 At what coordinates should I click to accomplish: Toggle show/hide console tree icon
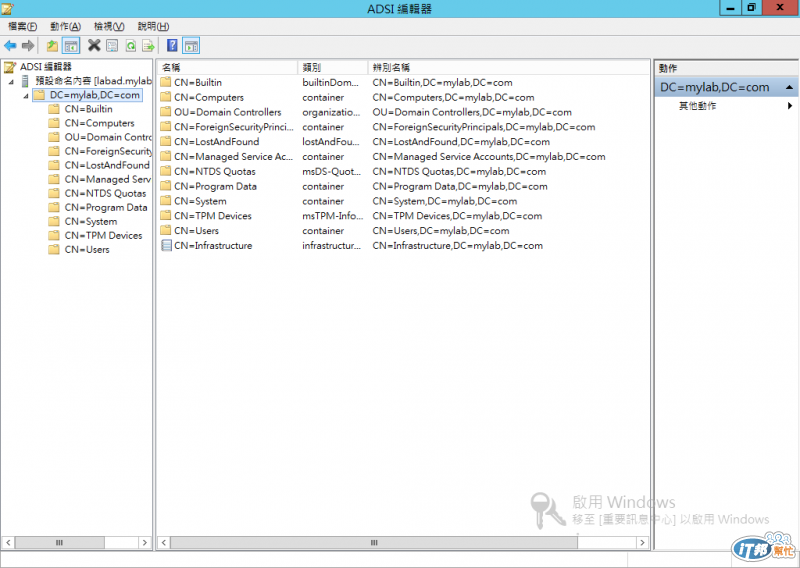[x=71, y=46]
